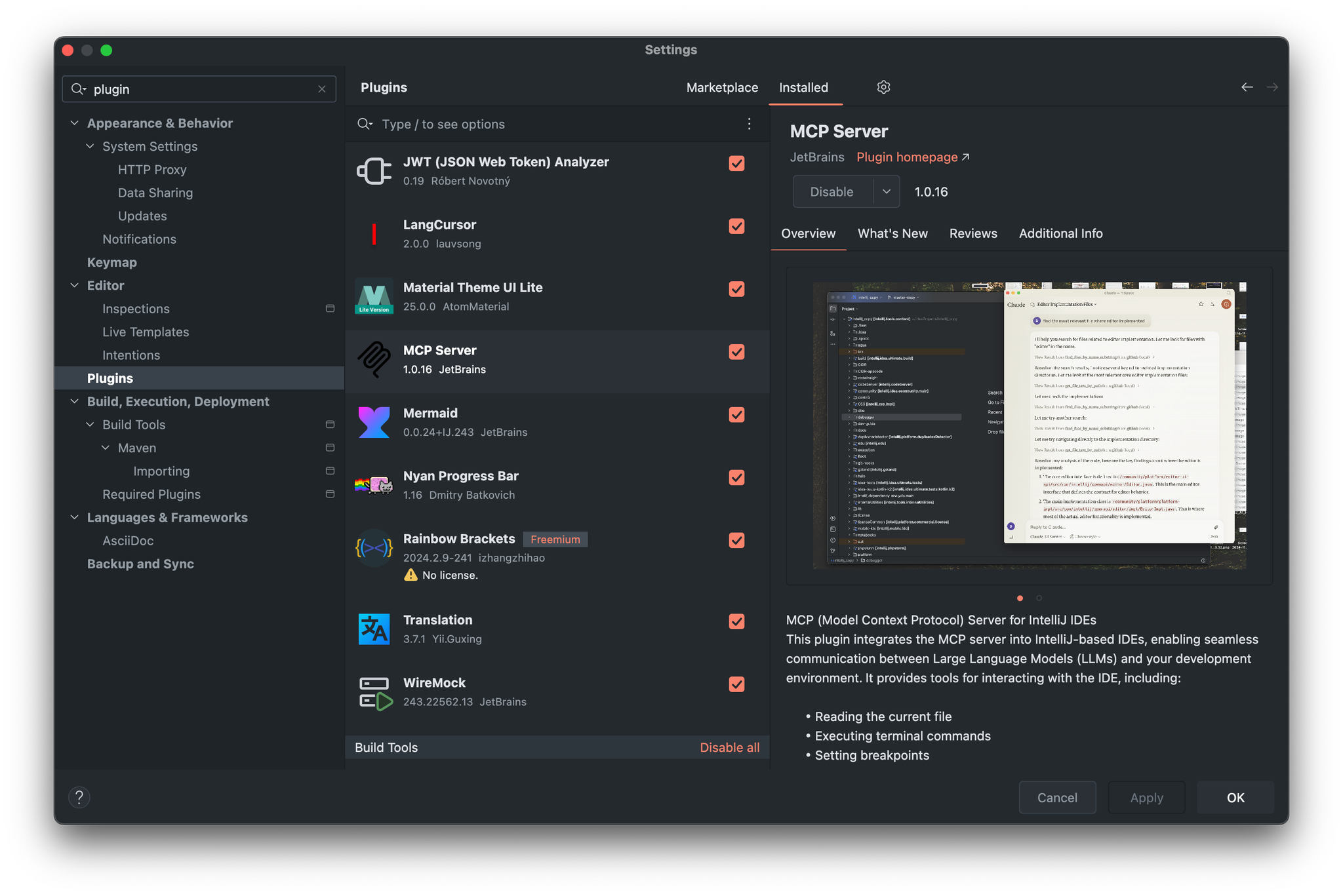Click the project-level icon beside Required Plugins

[330, 494]
